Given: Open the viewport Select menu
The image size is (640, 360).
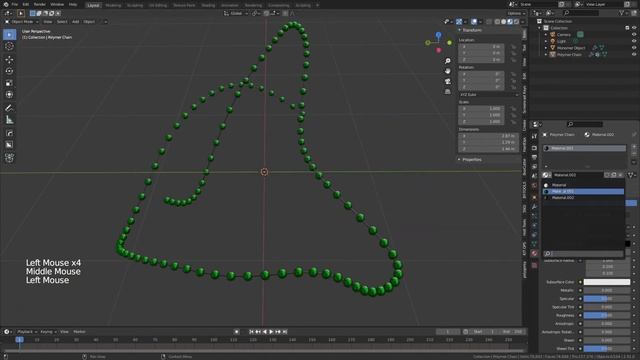Looking at the screenshot, I should 62,22.
